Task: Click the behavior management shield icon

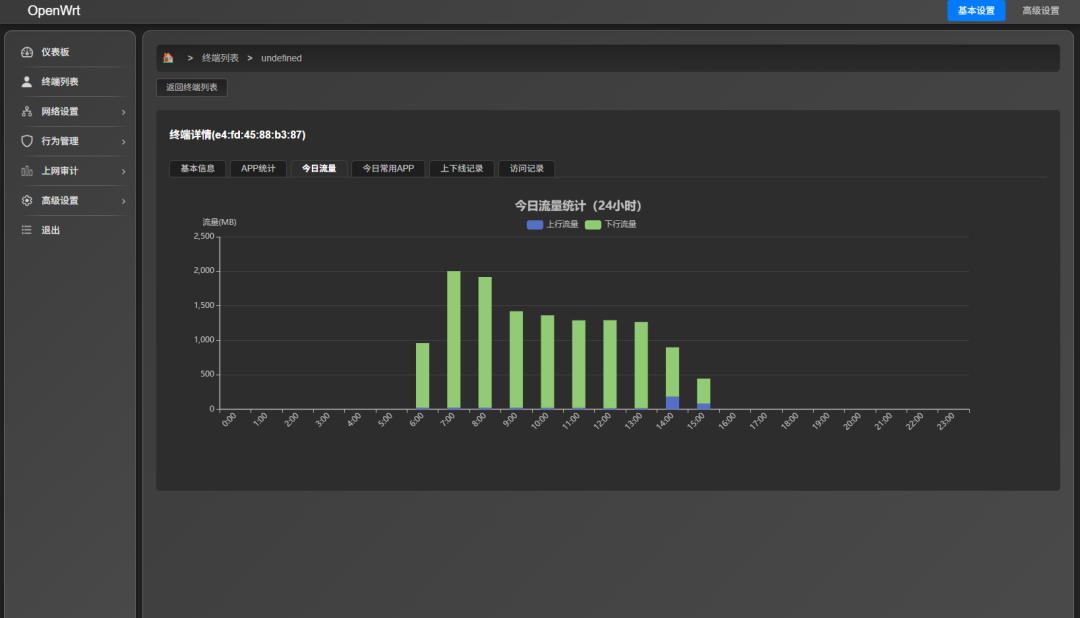Action: (27, 141)
